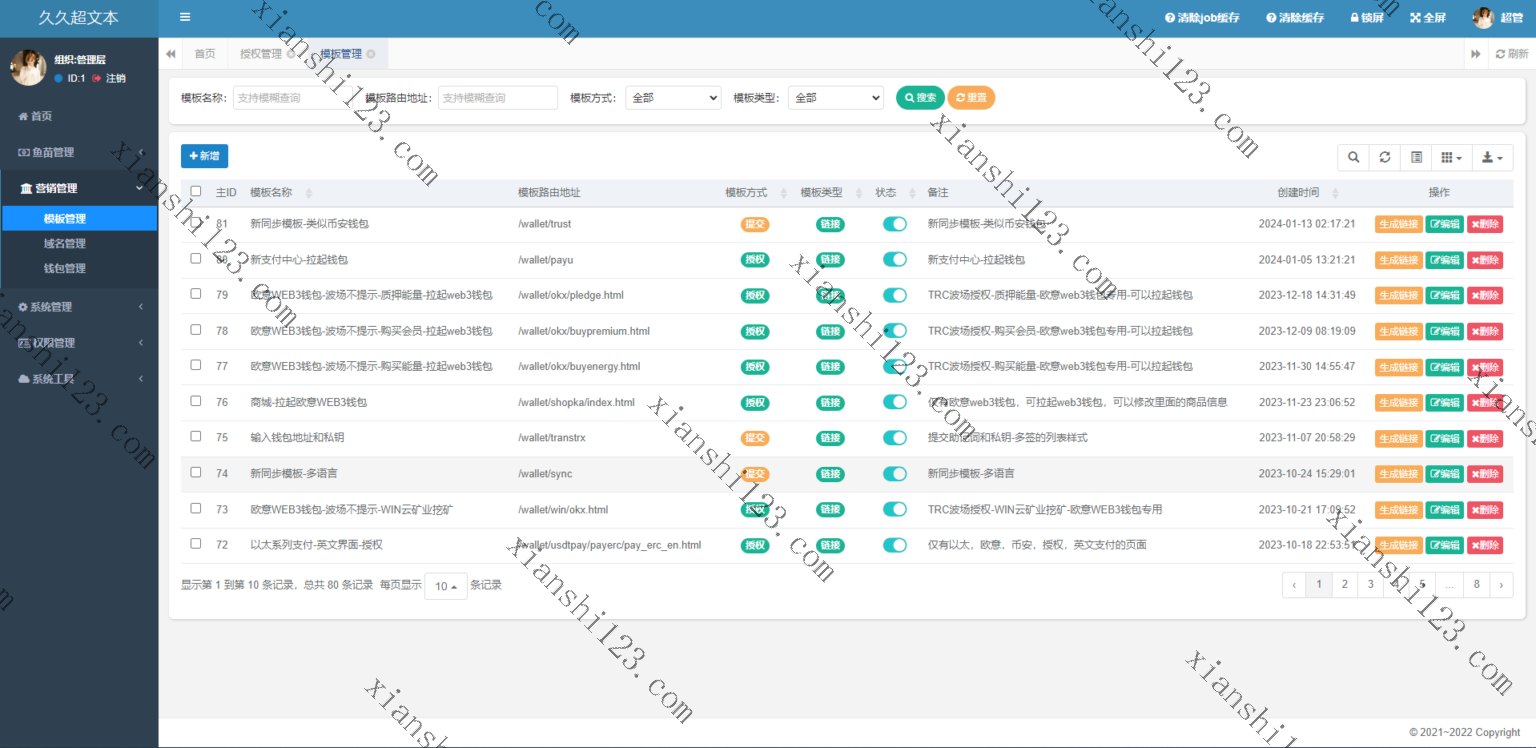Go to pagination page 8
Image resolution: width=1536 pixels, height=748 pixels.
click(x=1476, y=585)
